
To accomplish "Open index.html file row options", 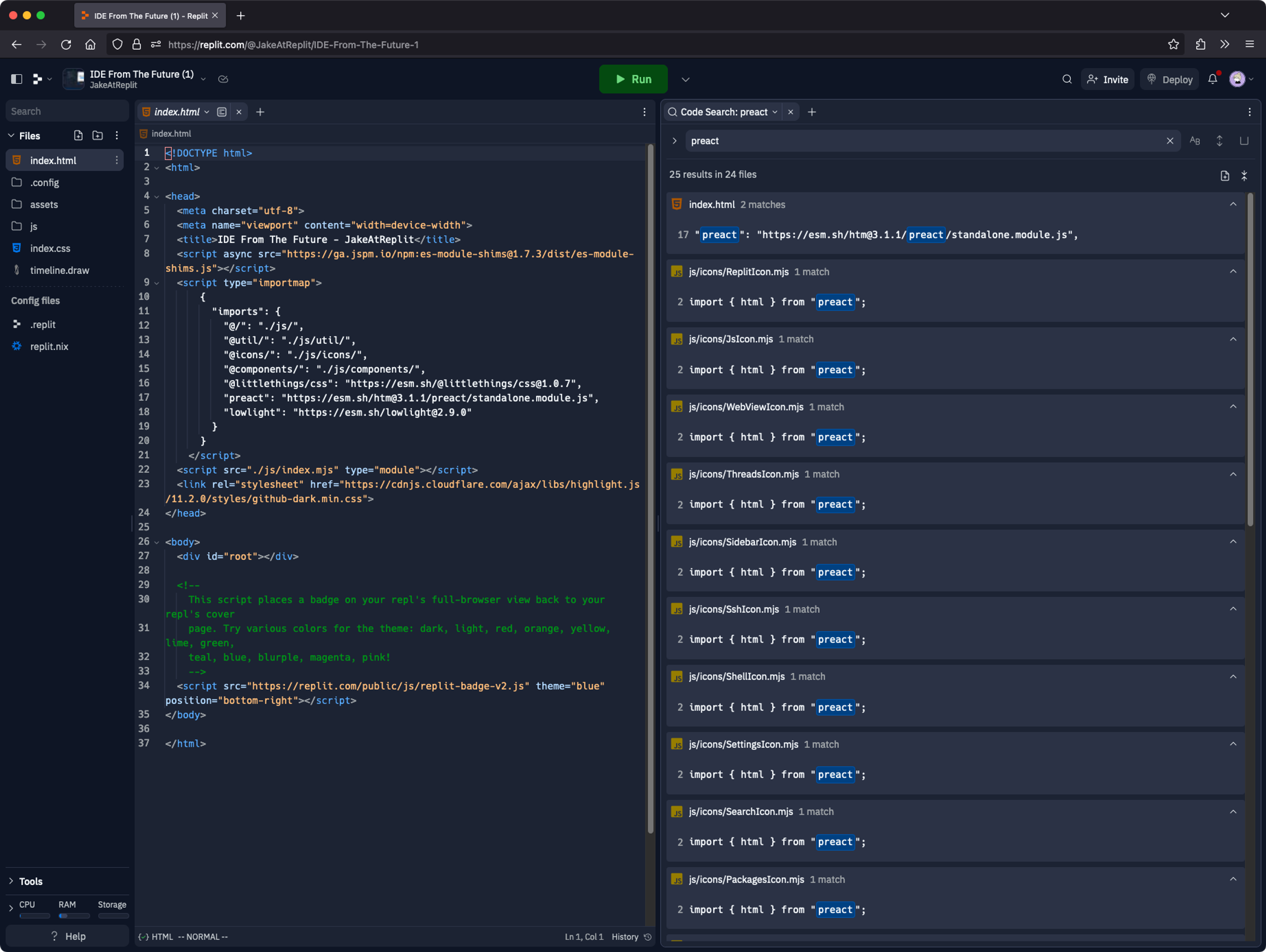I will (x=117, y=160).
